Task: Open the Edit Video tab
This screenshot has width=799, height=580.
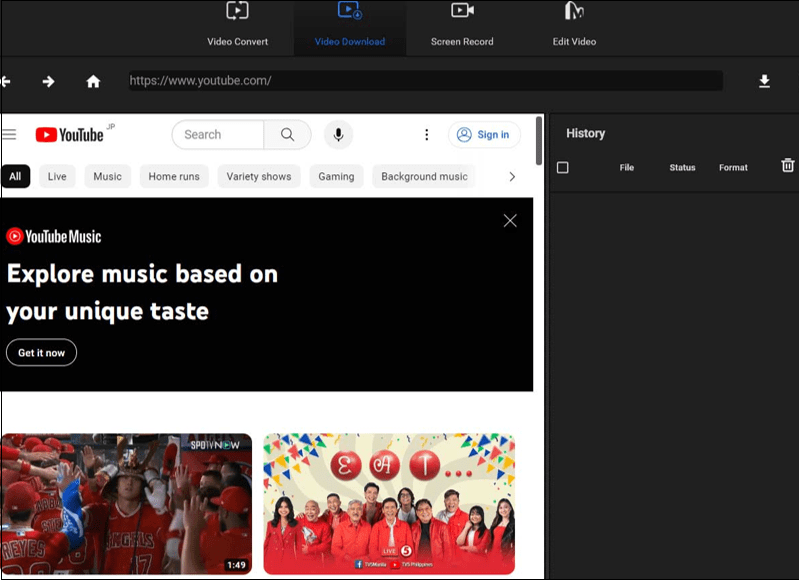Action: [x=574, y=25]
